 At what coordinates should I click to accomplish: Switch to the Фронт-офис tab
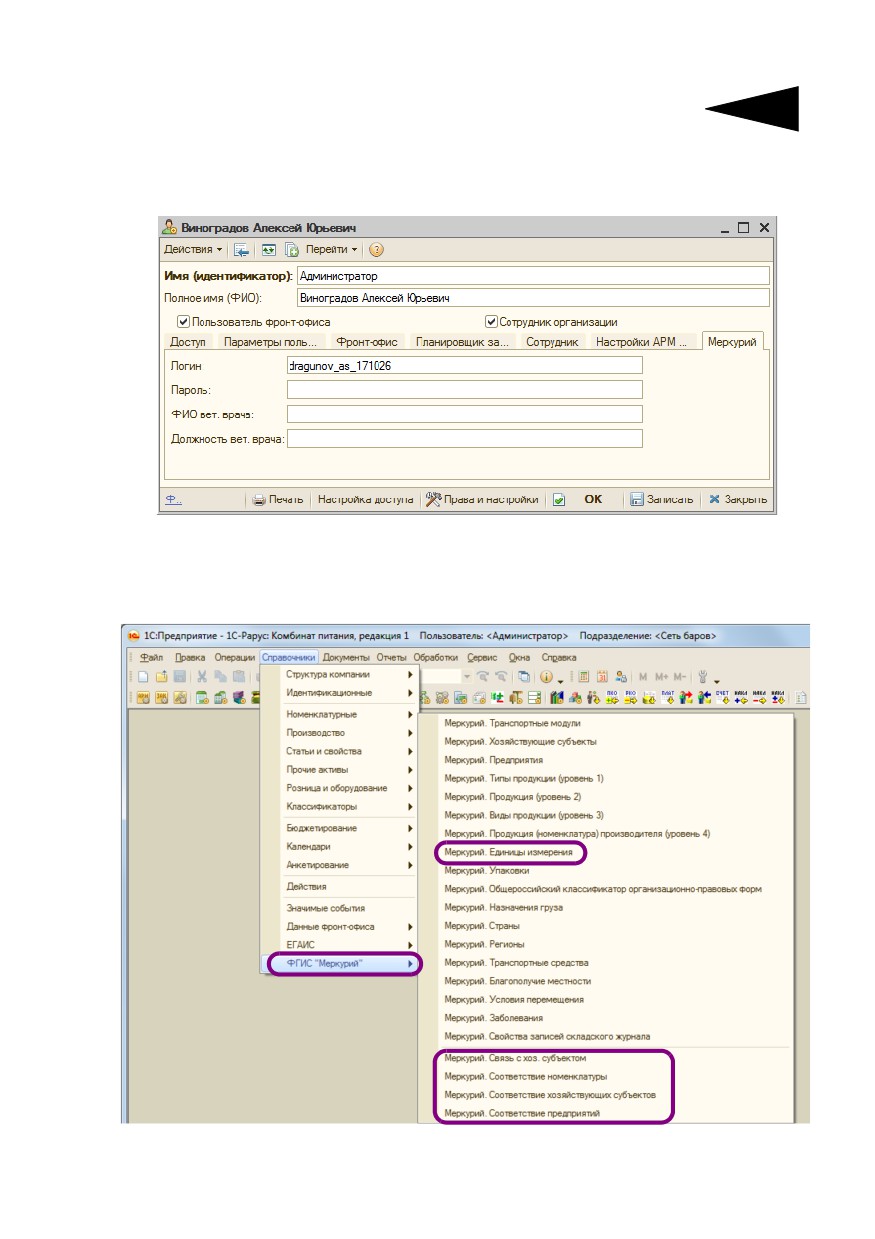point(367,342)
